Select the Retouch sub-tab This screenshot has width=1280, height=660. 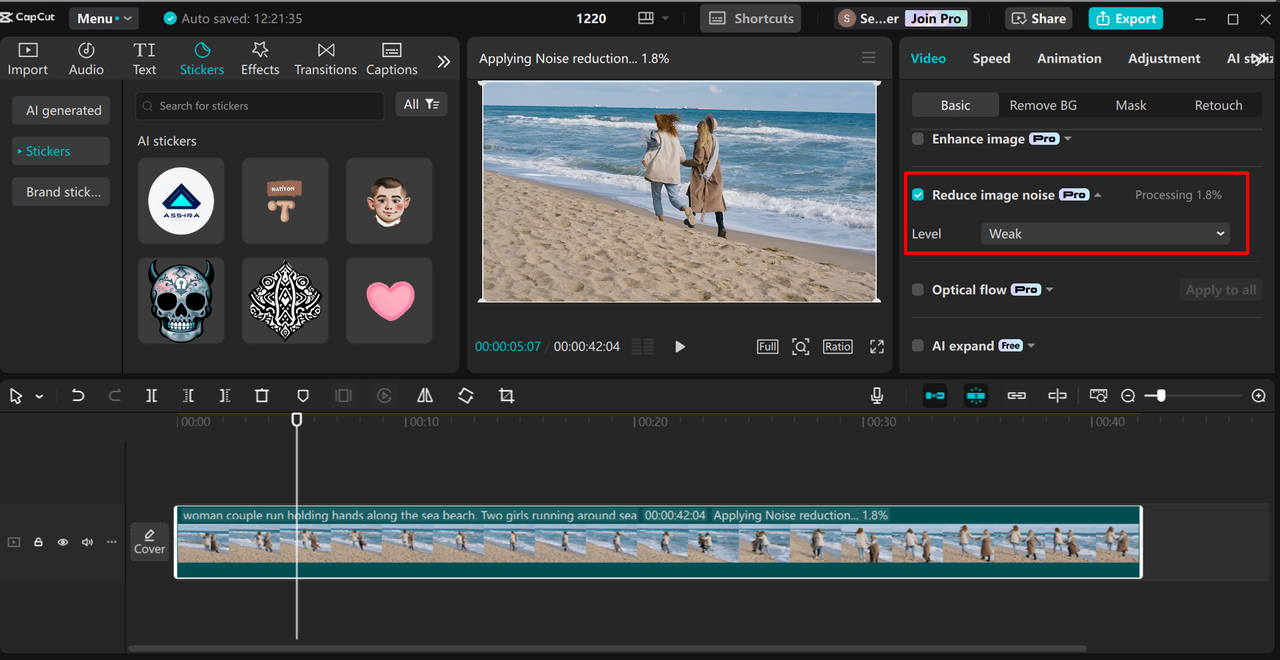coord(1218,105)
